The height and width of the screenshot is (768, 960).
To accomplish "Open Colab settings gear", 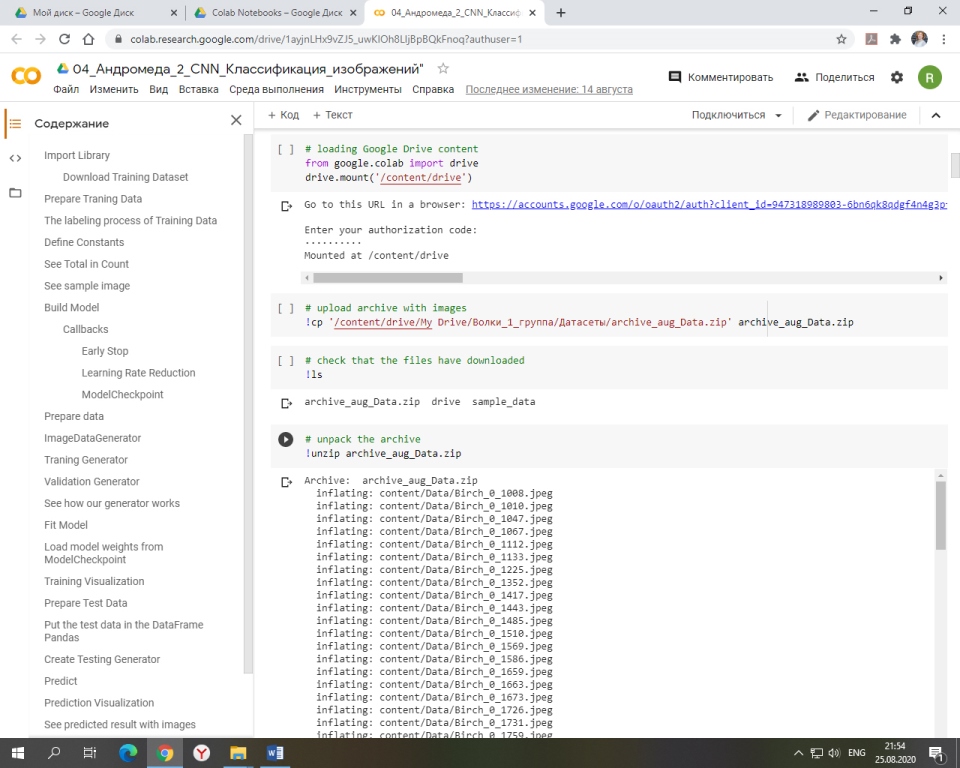I will coord(897,77).
